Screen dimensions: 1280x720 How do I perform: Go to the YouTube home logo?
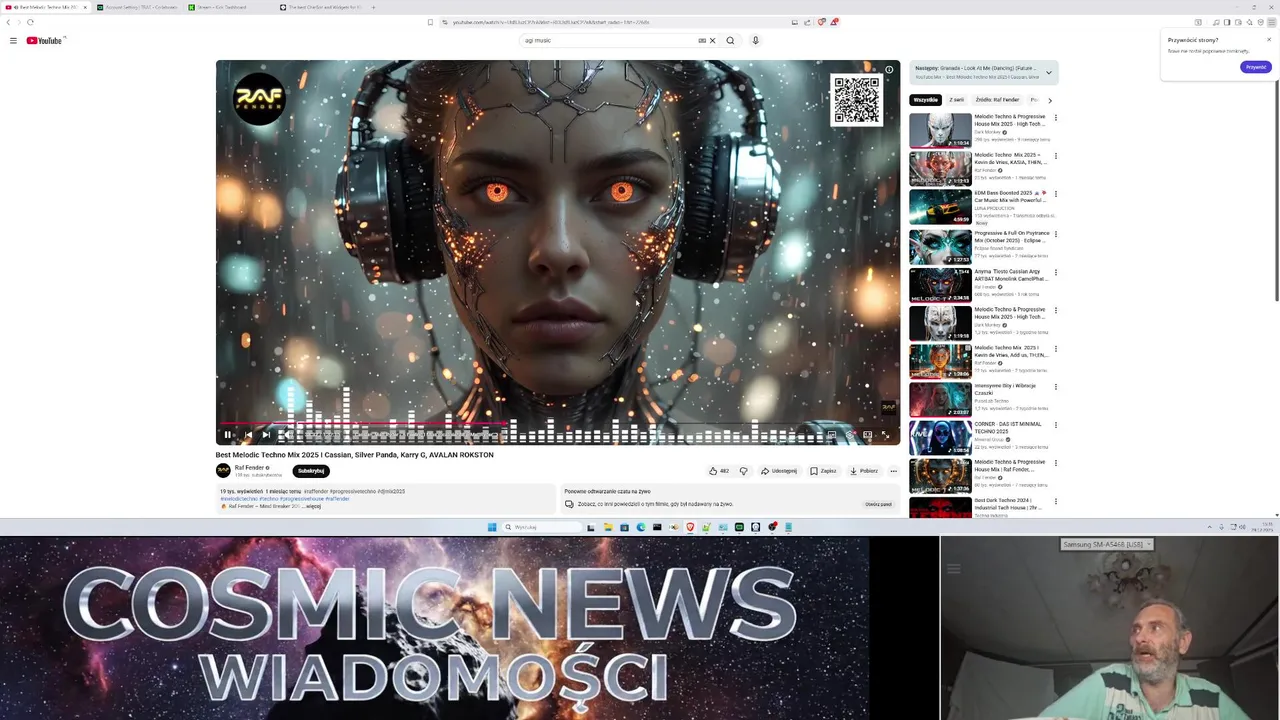coord(44,41)
